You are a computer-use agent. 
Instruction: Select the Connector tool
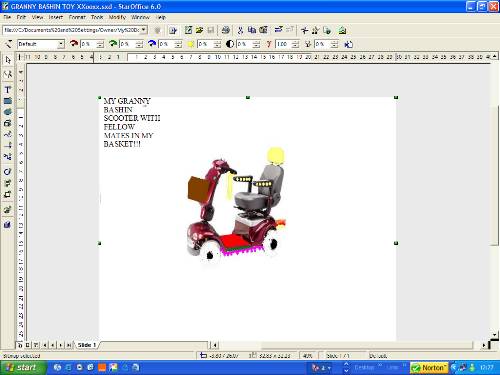[x=8, y=157]
